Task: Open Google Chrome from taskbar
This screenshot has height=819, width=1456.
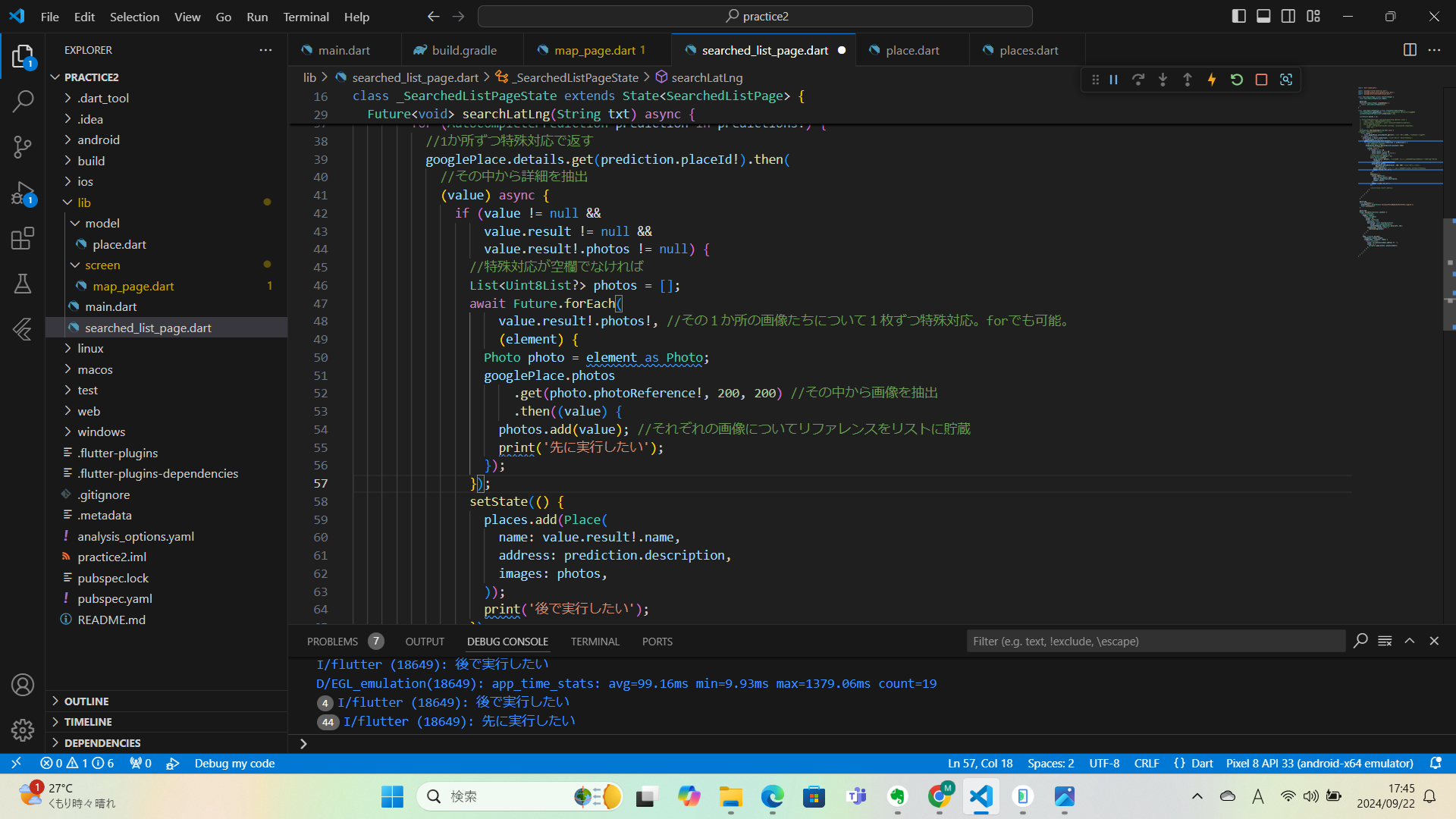Action: (939, 796)
